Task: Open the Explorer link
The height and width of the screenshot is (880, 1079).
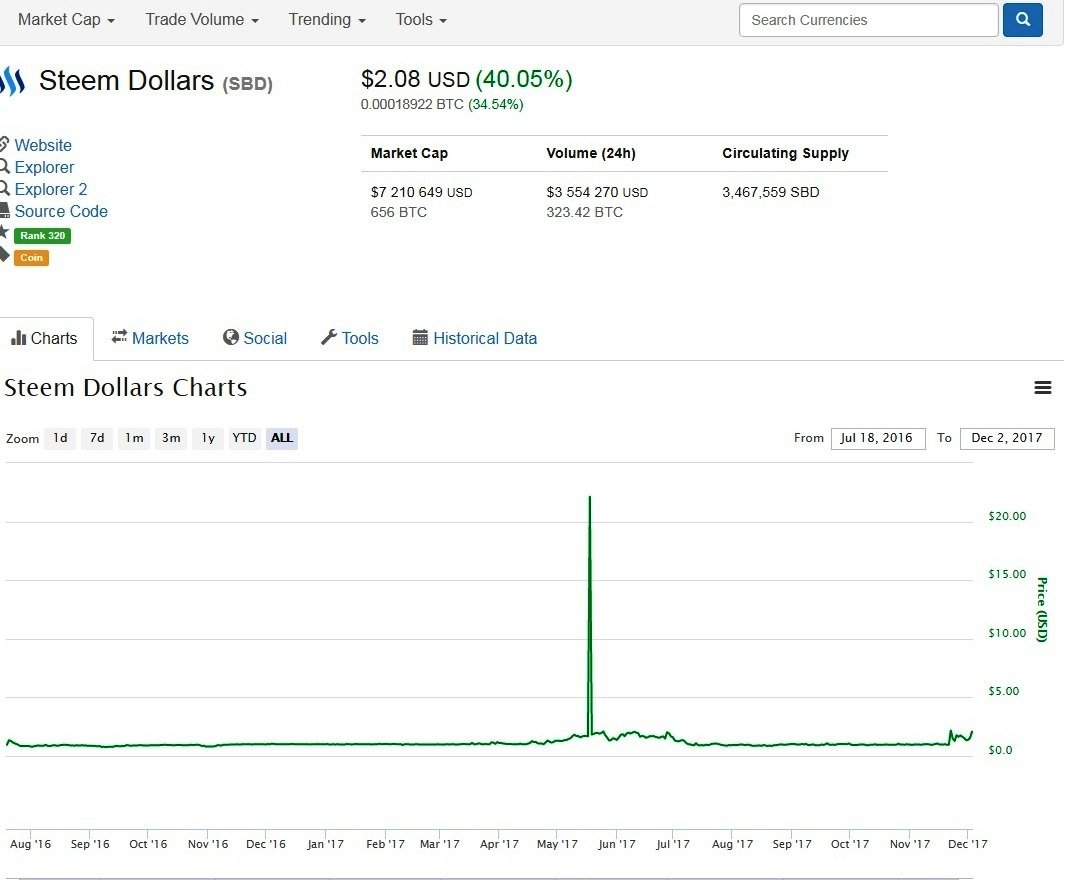Action: tap(44, 167)
